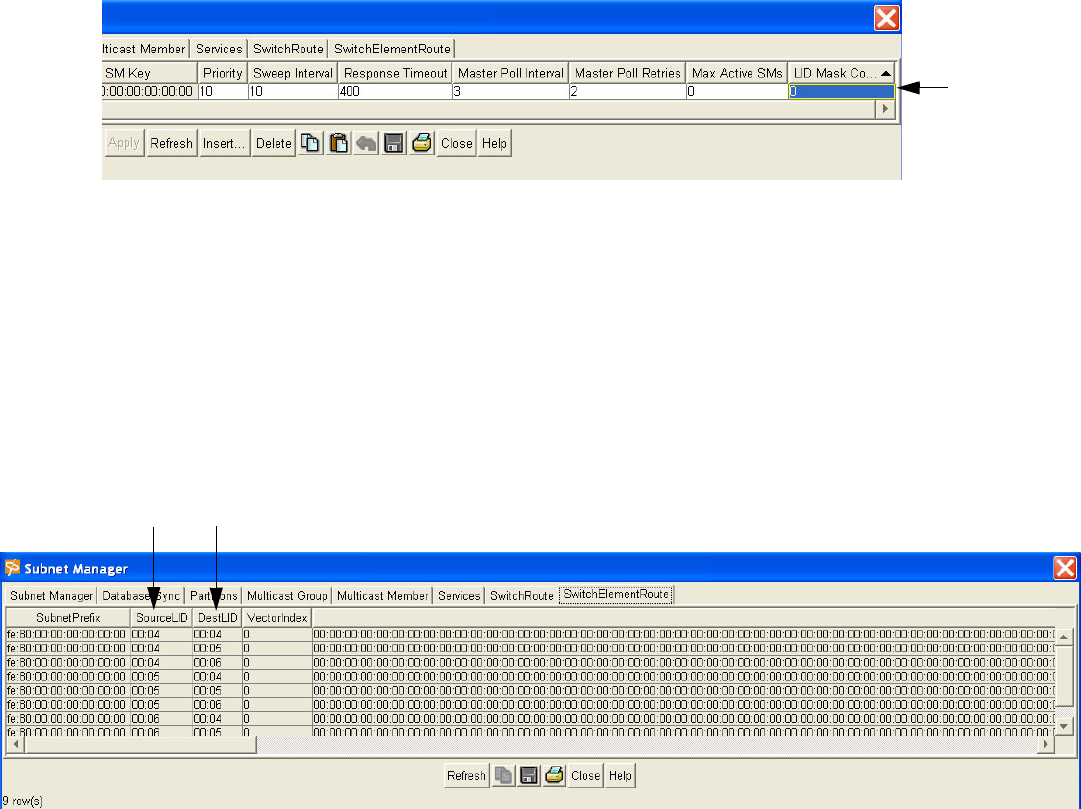Click Refresh in the lower window
The image size is (1081, 809).
(x=466, y=775)
